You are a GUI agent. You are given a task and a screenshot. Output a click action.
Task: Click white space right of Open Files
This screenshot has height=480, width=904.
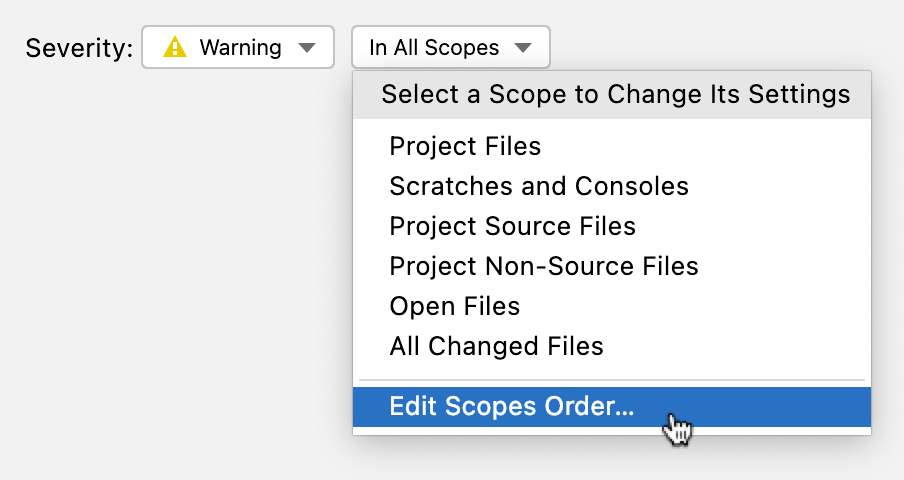(x=700, y=306)
